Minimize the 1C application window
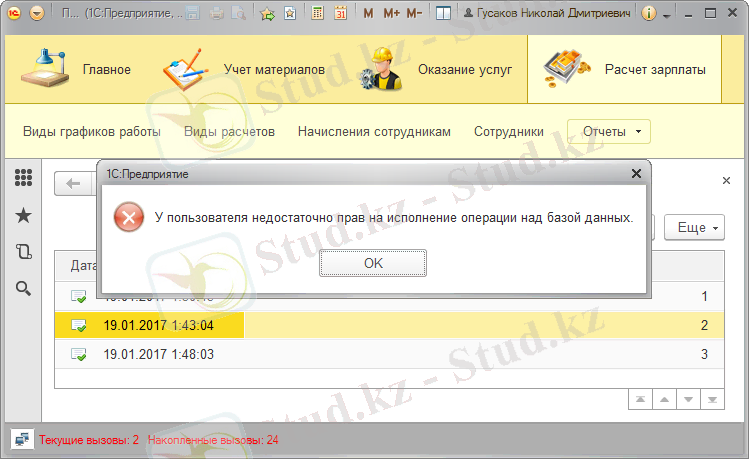The height and width of the screenshot is (459, 749). tap(688, 14)
